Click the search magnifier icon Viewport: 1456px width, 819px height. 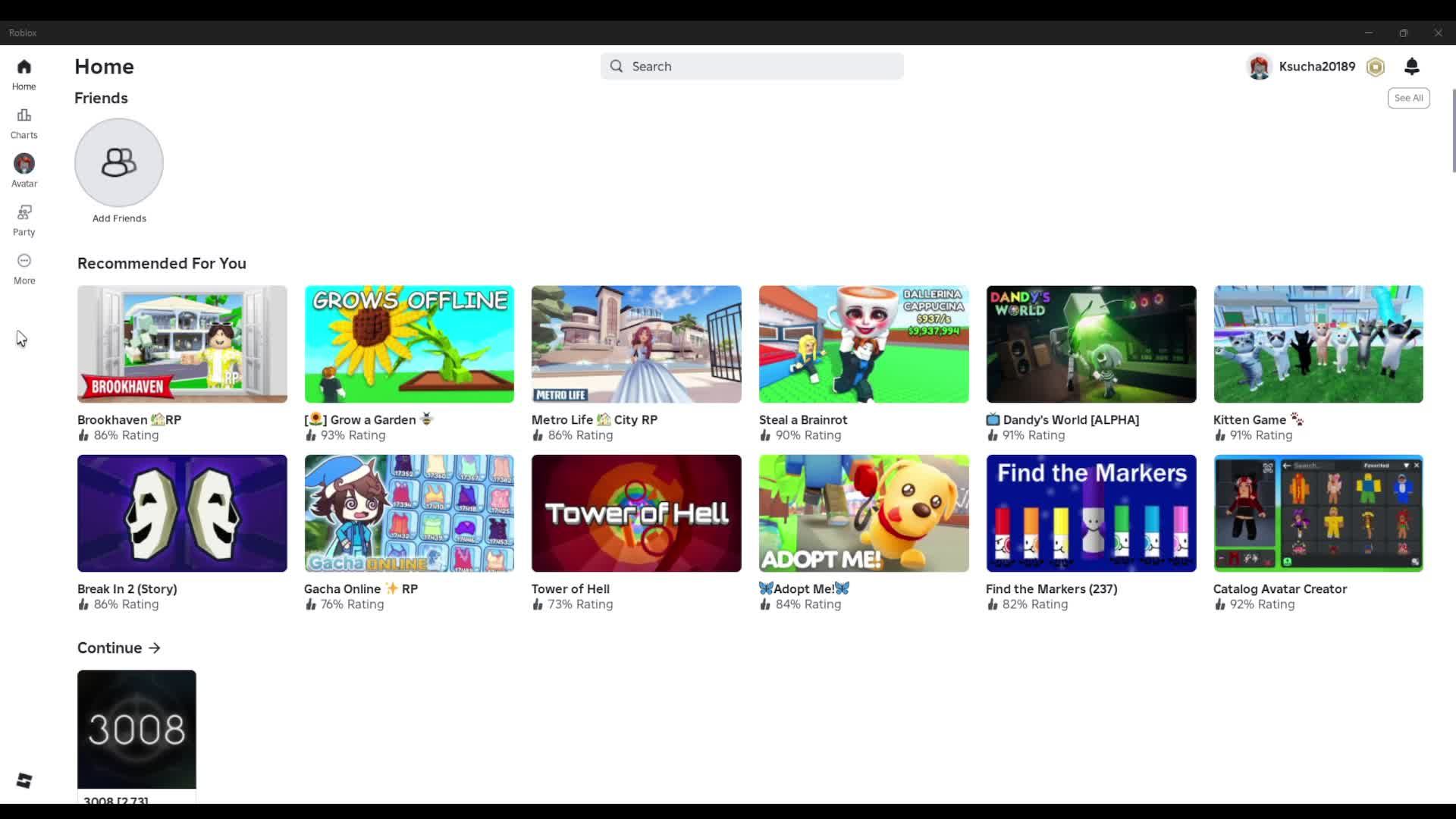pos(617,66)
